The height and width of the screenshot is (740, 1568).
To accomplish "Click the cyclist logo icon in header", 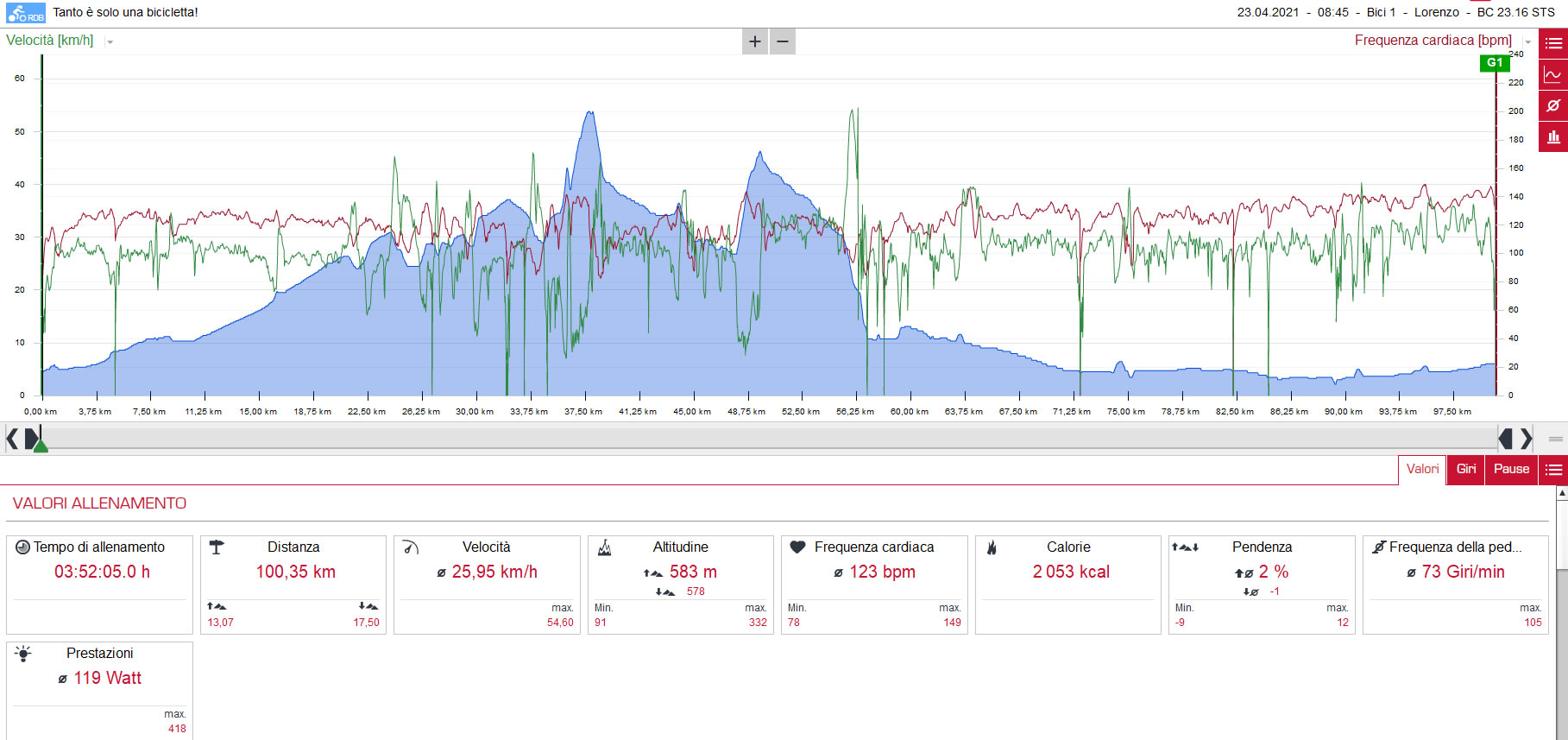I will click(25, 13).
